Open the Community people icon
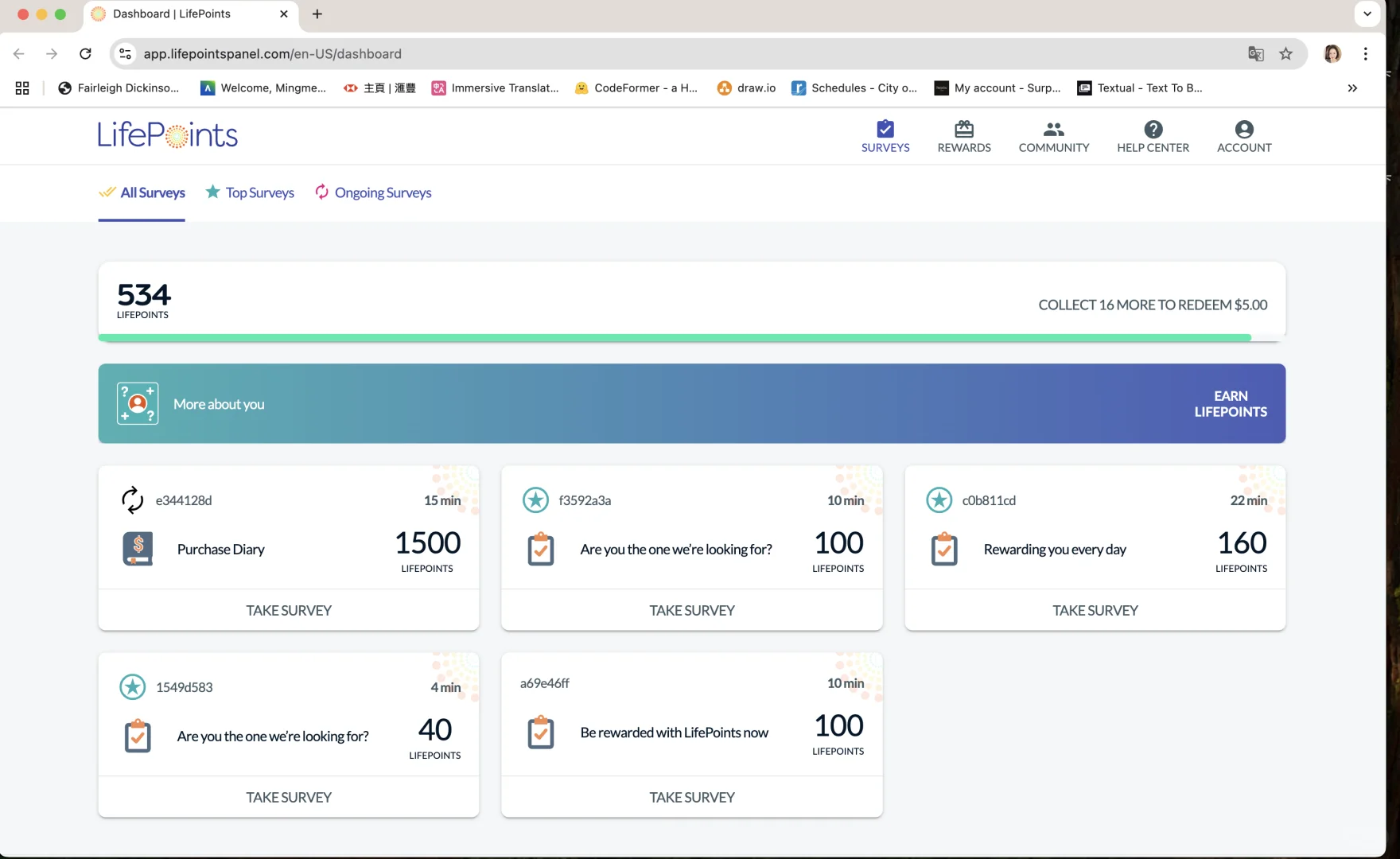The image size is (1400, 859). (1054, 129)
